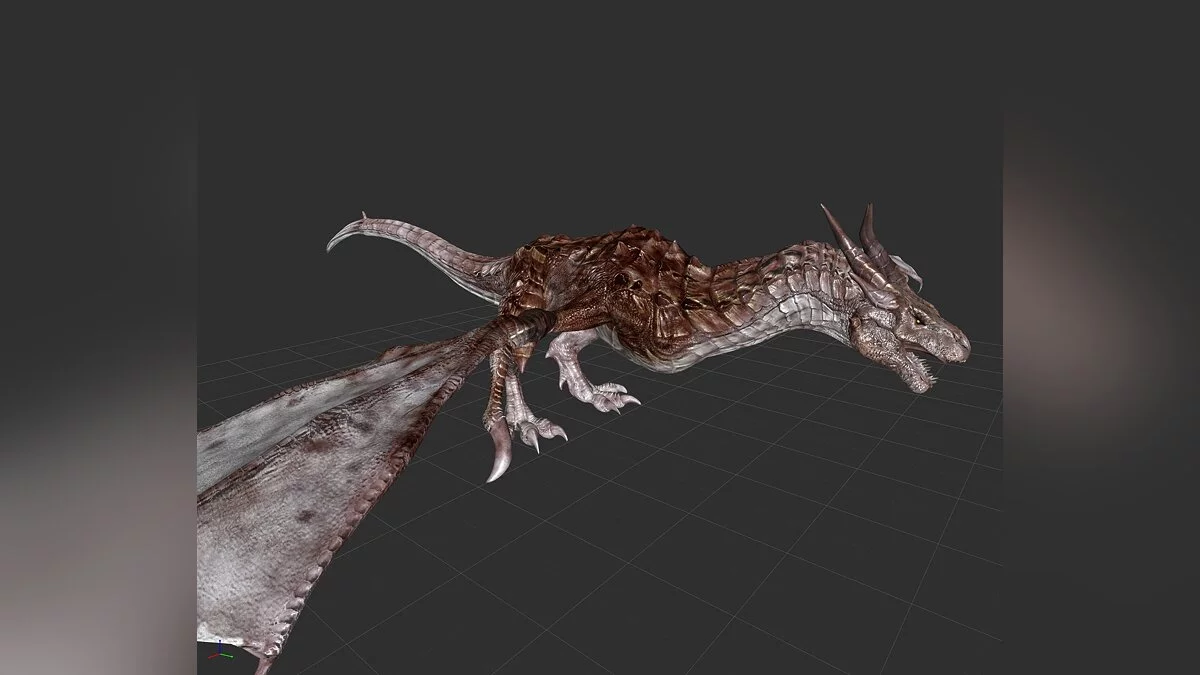Click the dragon's snout tip
The width and height of the screenshot is (1200, 675).
tap(960, 345)
